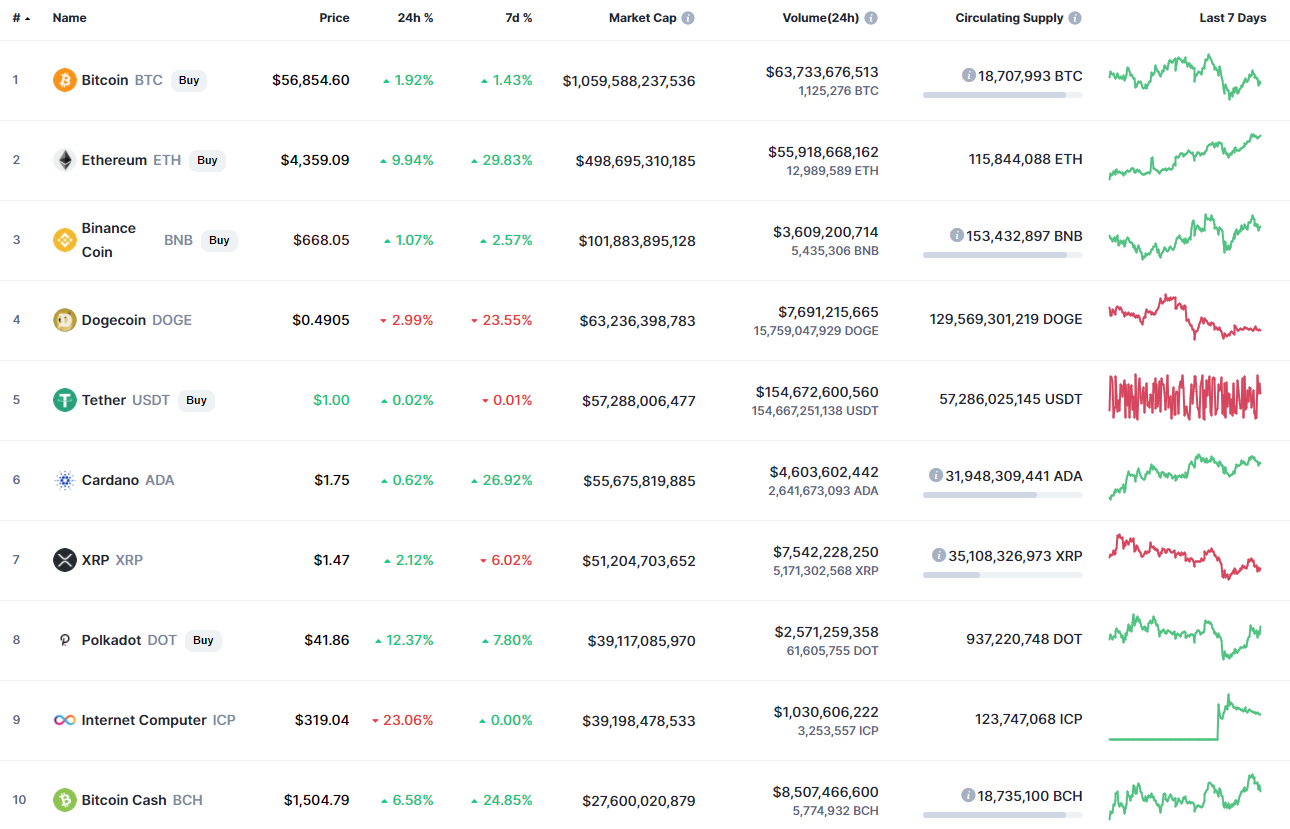1290x829 pixels.
Task: Sort table by Market Cap column header
Action: (642, 18)
